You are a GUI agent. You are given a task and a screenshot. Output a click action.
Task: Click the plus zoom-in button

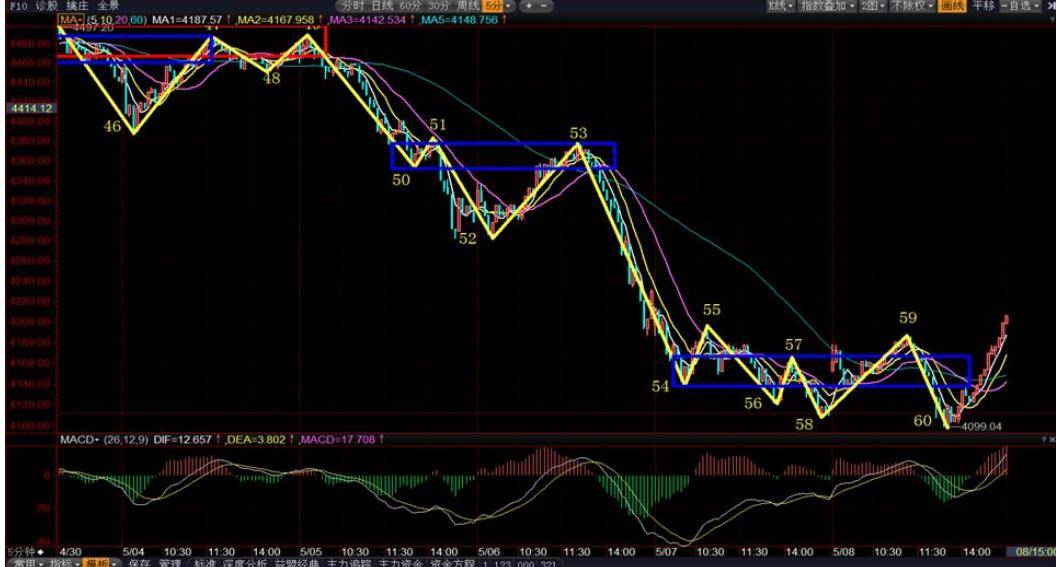(x=529, y=6)
